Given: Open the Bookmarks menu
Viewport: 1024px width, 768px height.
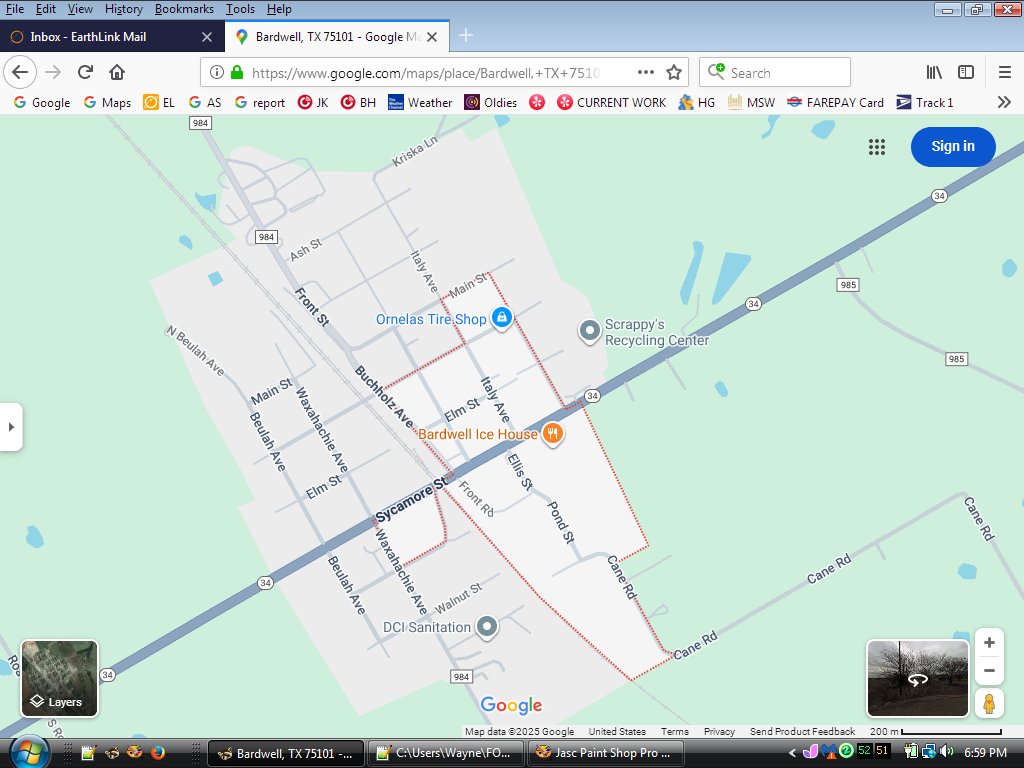Looking at the screenshot, I should pyautogui.click(x=184, y=9).
